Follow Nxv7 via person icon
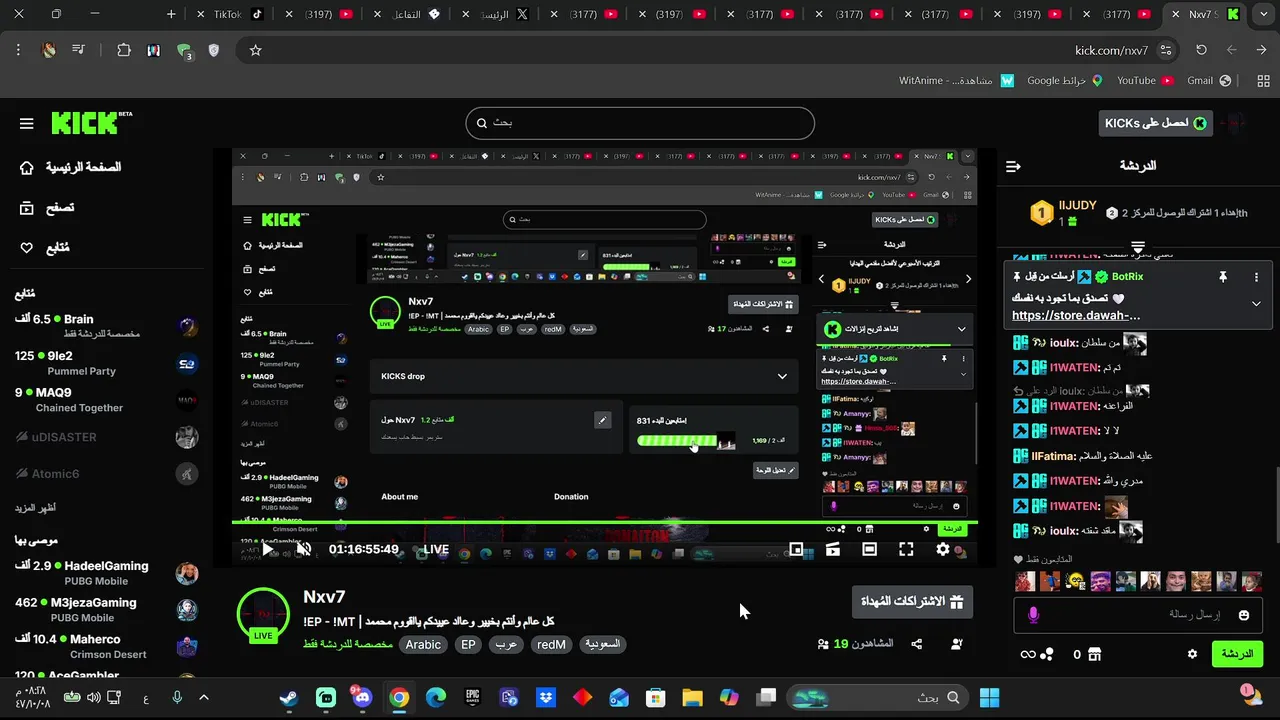Viewport: 1280px width, 720px height. 957,645
